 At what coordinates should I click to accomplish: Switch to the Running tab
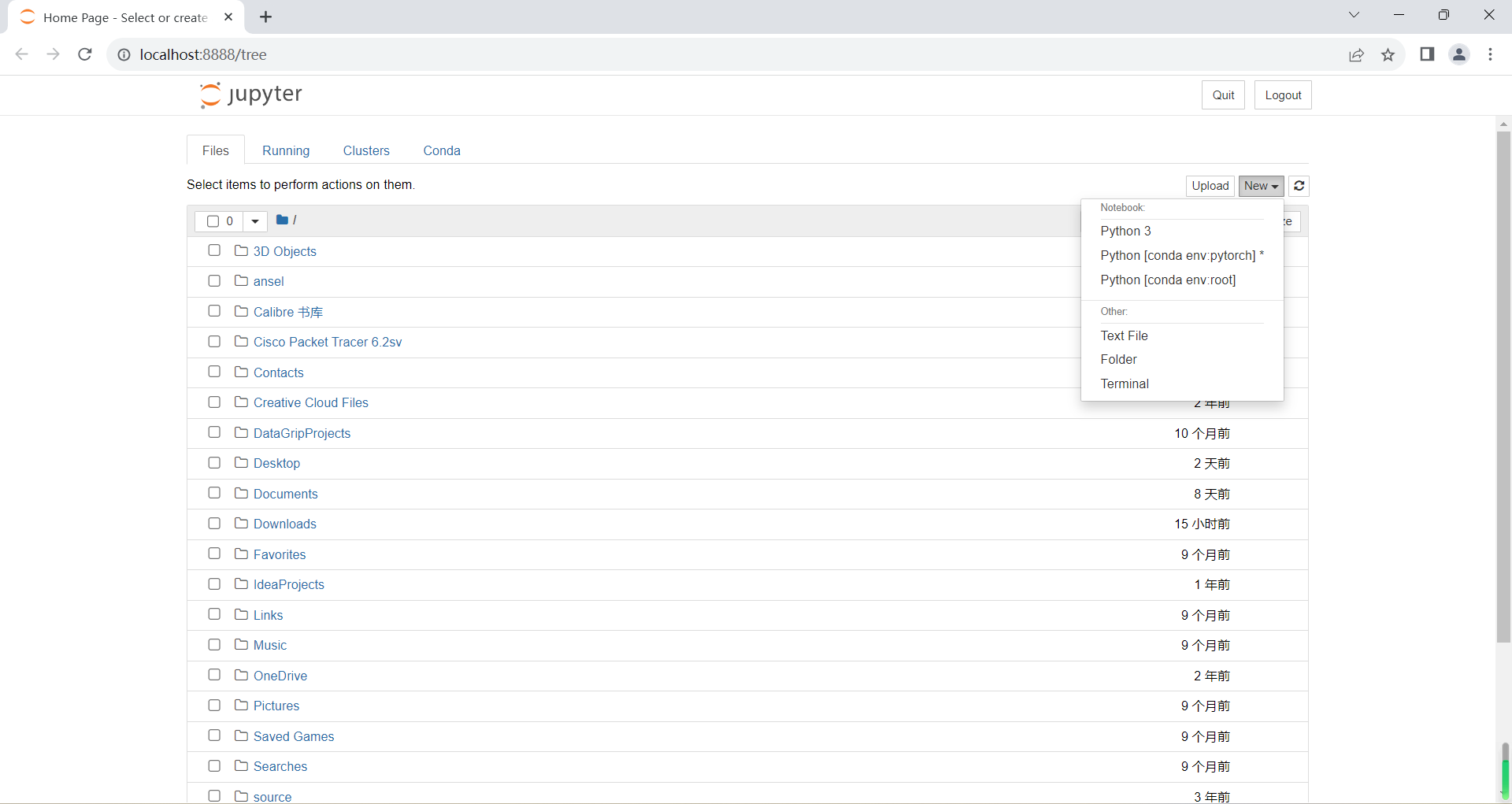[286, 150]
